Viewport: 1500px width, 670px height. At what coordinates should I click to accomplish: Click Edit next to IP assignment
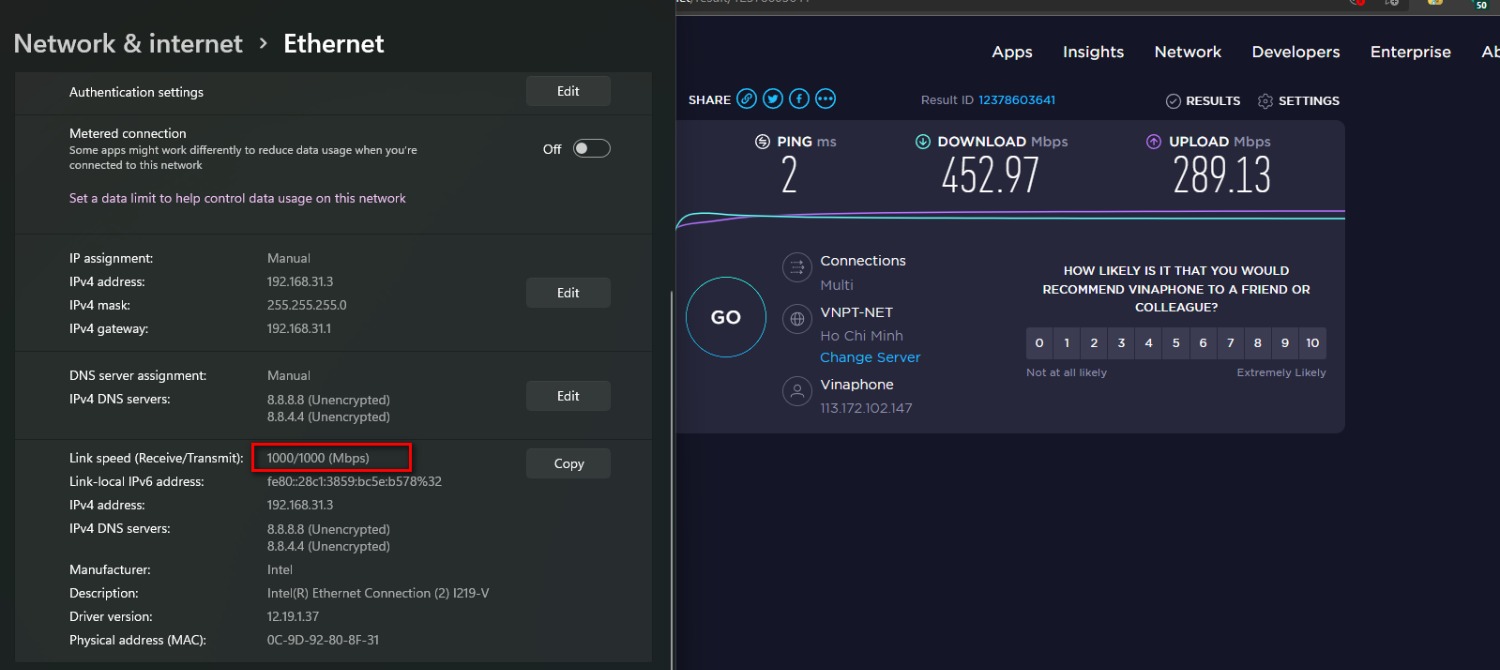click(x=568, y=293)
